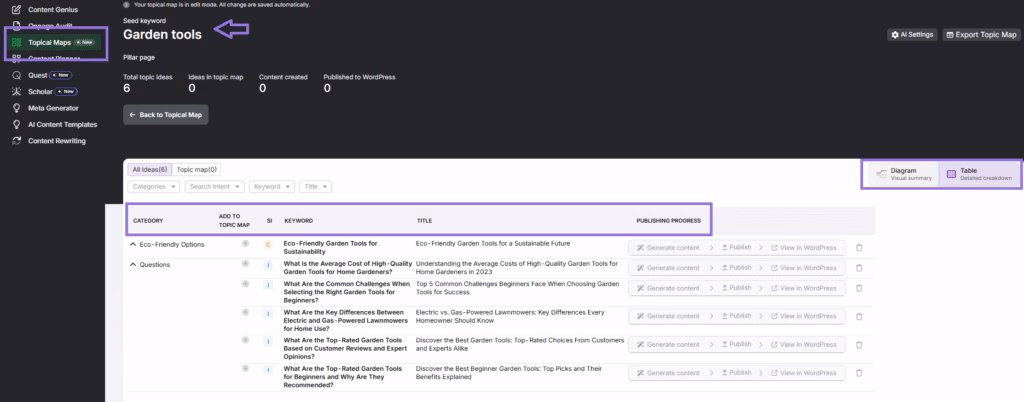
Task: Open the Search Intent filter dropdown
Action: pos(215,186)
